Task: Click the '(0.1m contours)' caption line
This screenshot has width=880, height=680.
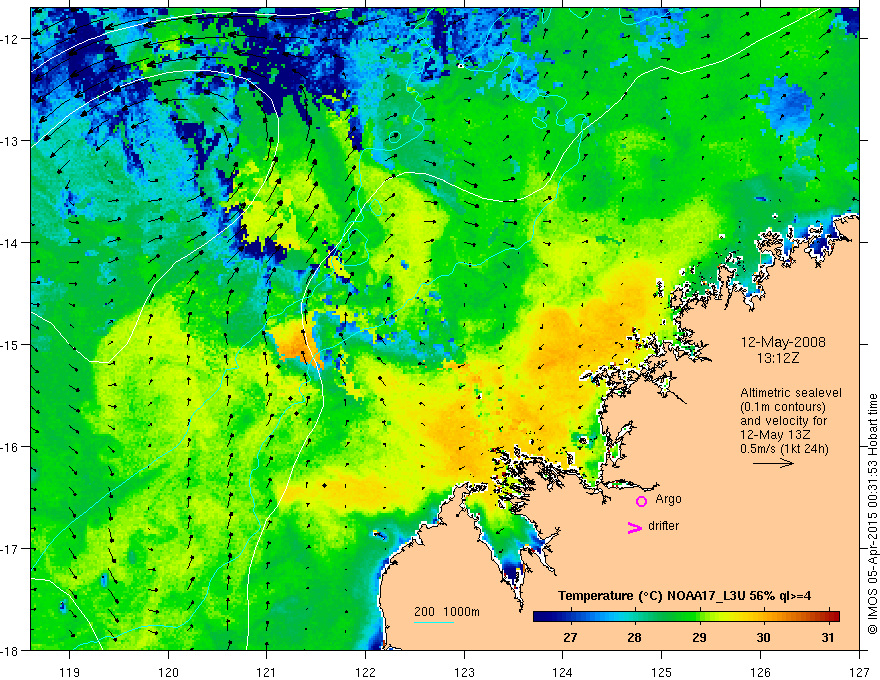Action: (782, 407)
